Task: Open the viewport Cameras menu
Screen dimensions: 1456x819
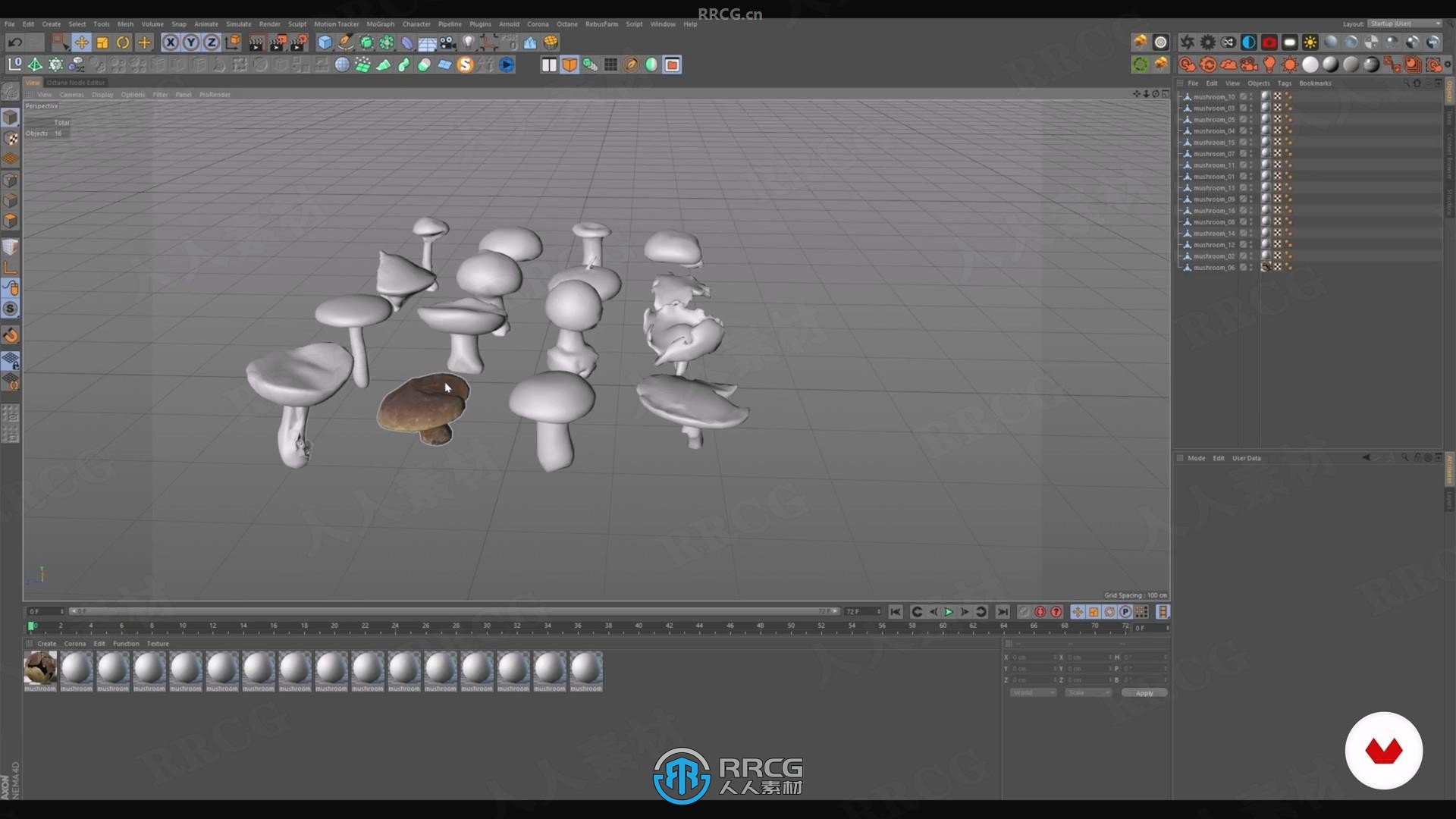Action: [72, 95]
